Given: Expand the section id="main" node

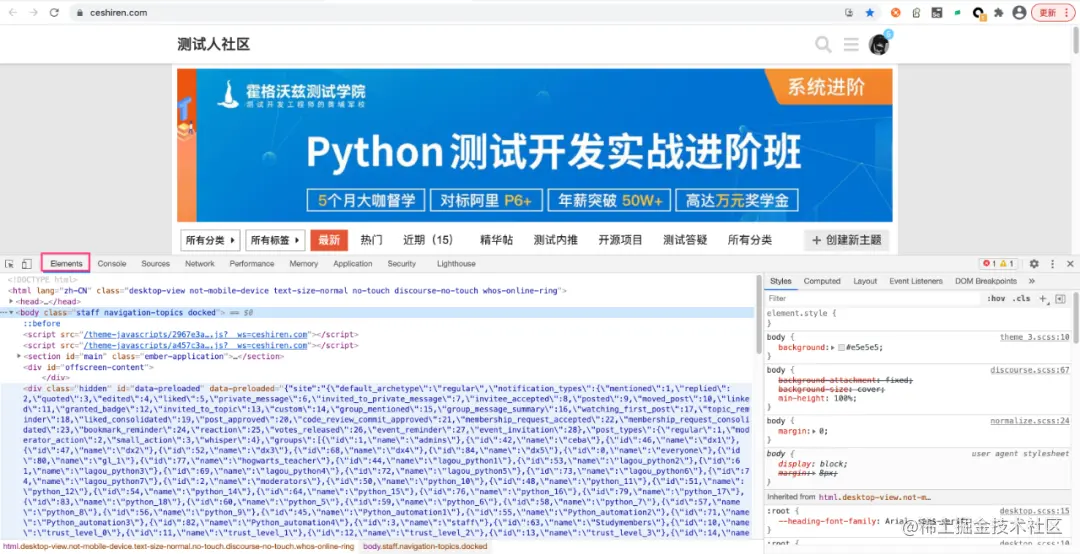Looking at the screenshot, I should point(19,356).
